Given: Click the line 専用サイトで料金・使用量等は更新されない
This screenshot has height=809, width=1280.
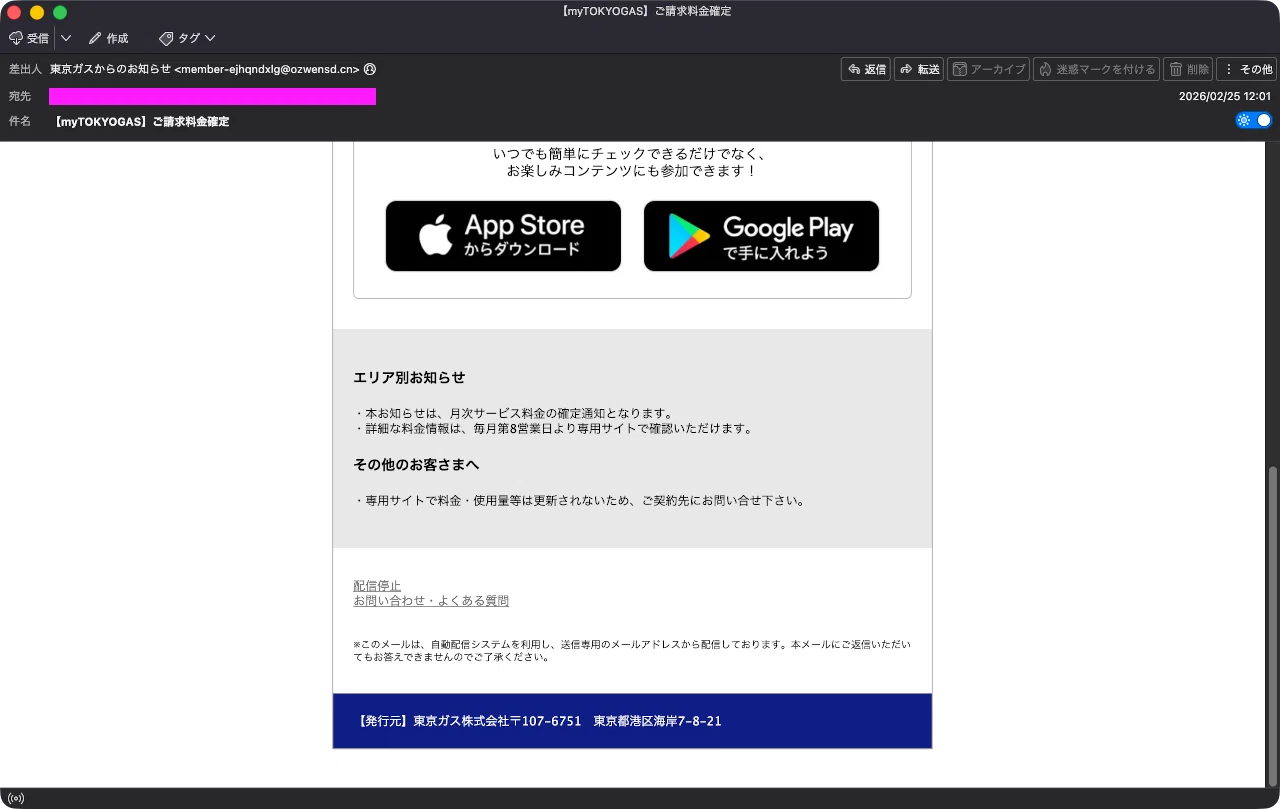Looking at the screenshot, I should pos(580,501).
